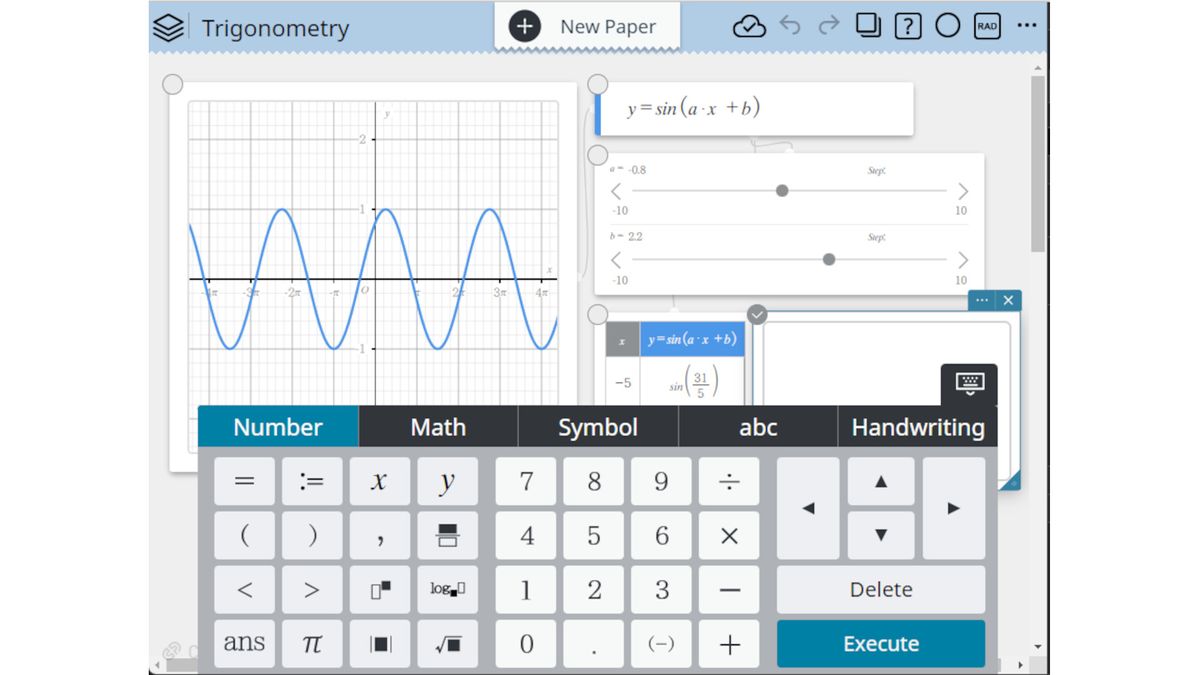Open the toolbar overflow menu (three dots)
The height and width of the screenshot is (675, 1200).
(1026, 26)
